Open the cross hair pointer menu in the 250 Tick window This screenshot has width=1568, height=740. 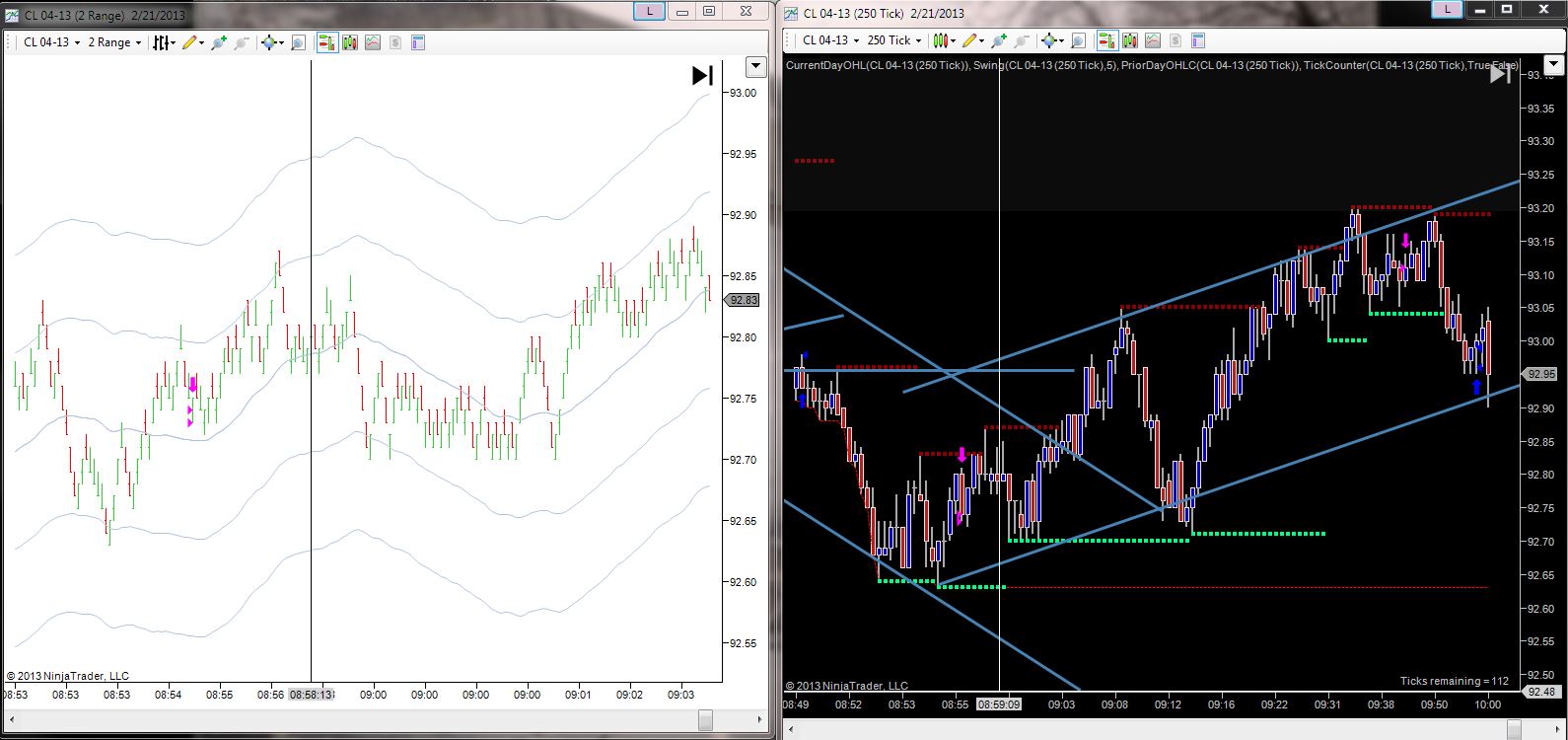click(x=1052, y=40)
